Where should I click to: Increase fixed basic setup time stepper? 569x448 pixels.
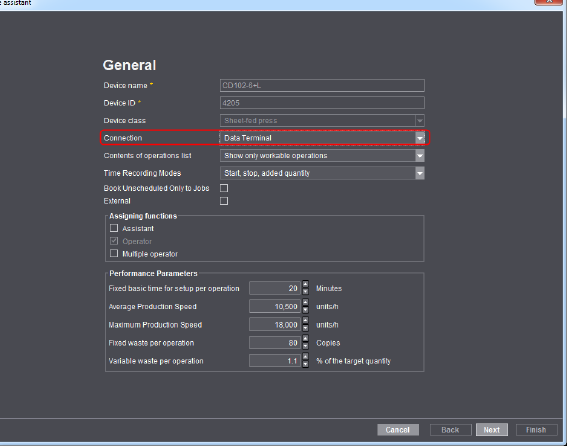click(306, 284)
